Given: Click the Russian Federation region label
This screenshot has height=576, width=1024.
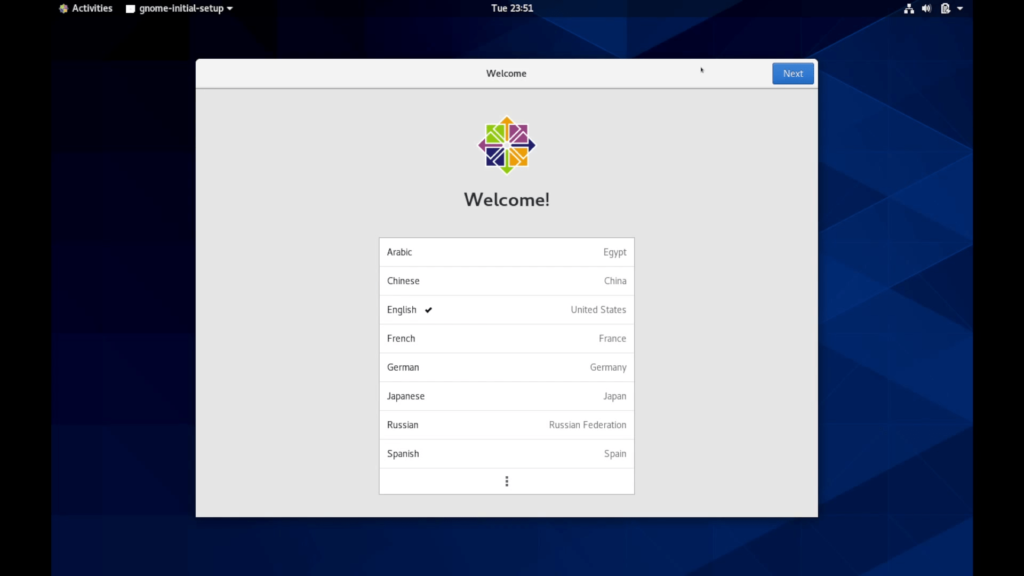Looking at the screenshot, I should (587, 424).
